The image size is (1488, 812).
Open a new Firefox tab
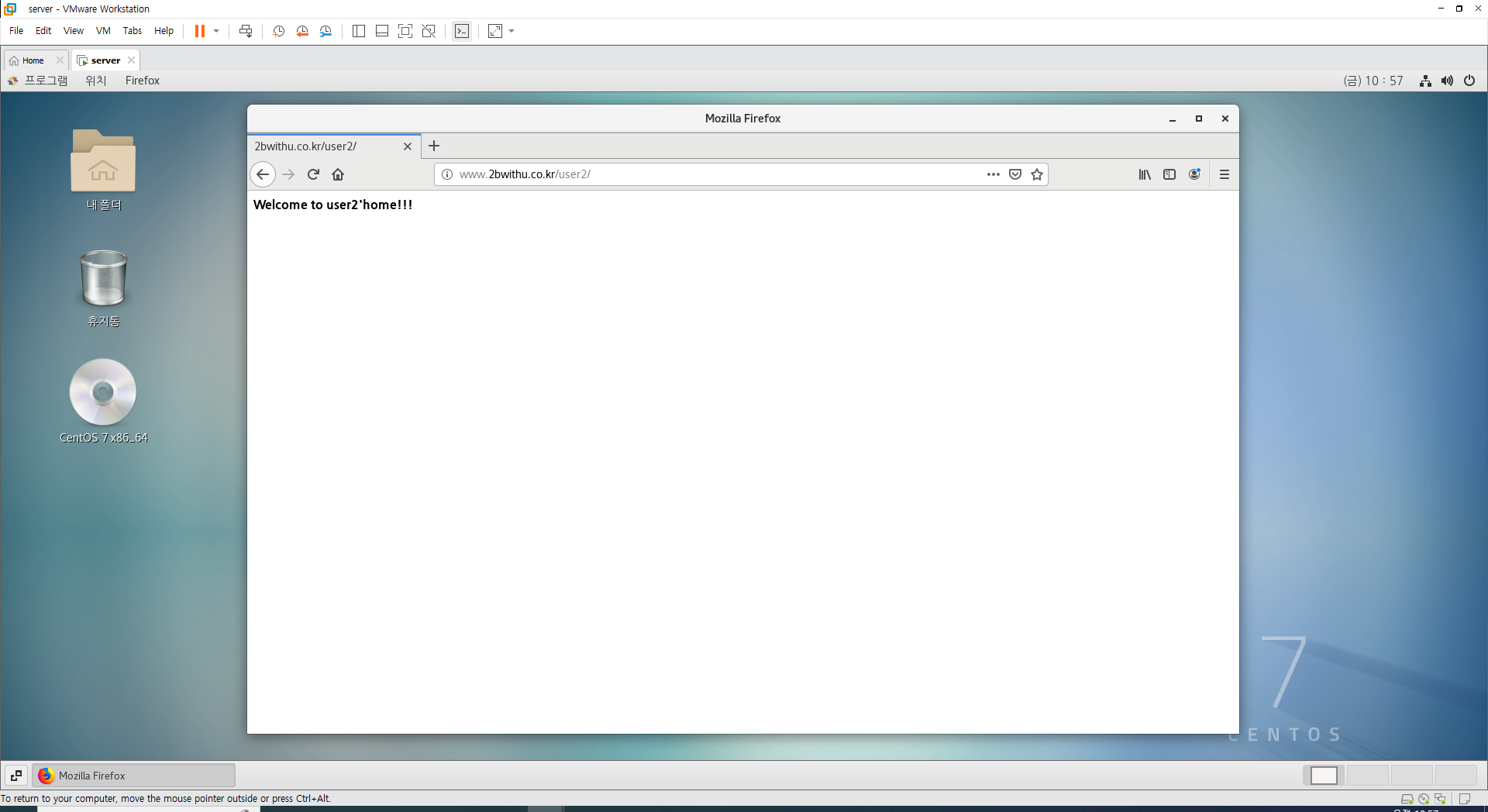(434, 146)
